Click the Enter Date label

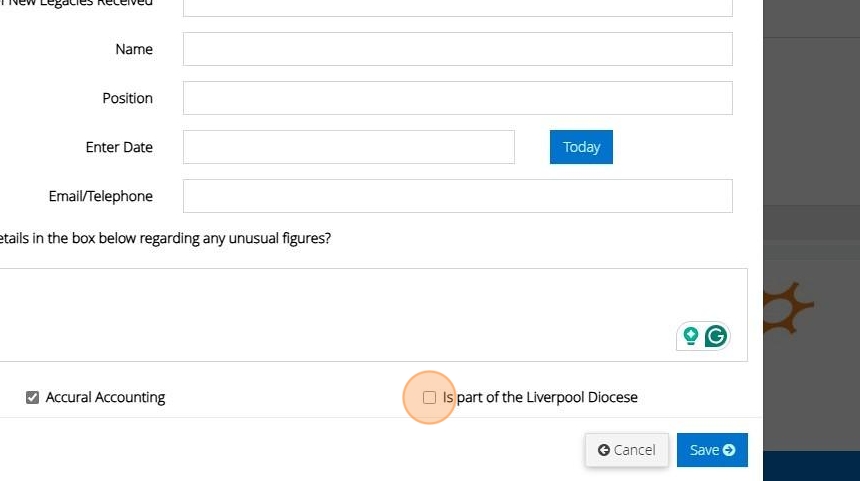[x=119, y=147]
